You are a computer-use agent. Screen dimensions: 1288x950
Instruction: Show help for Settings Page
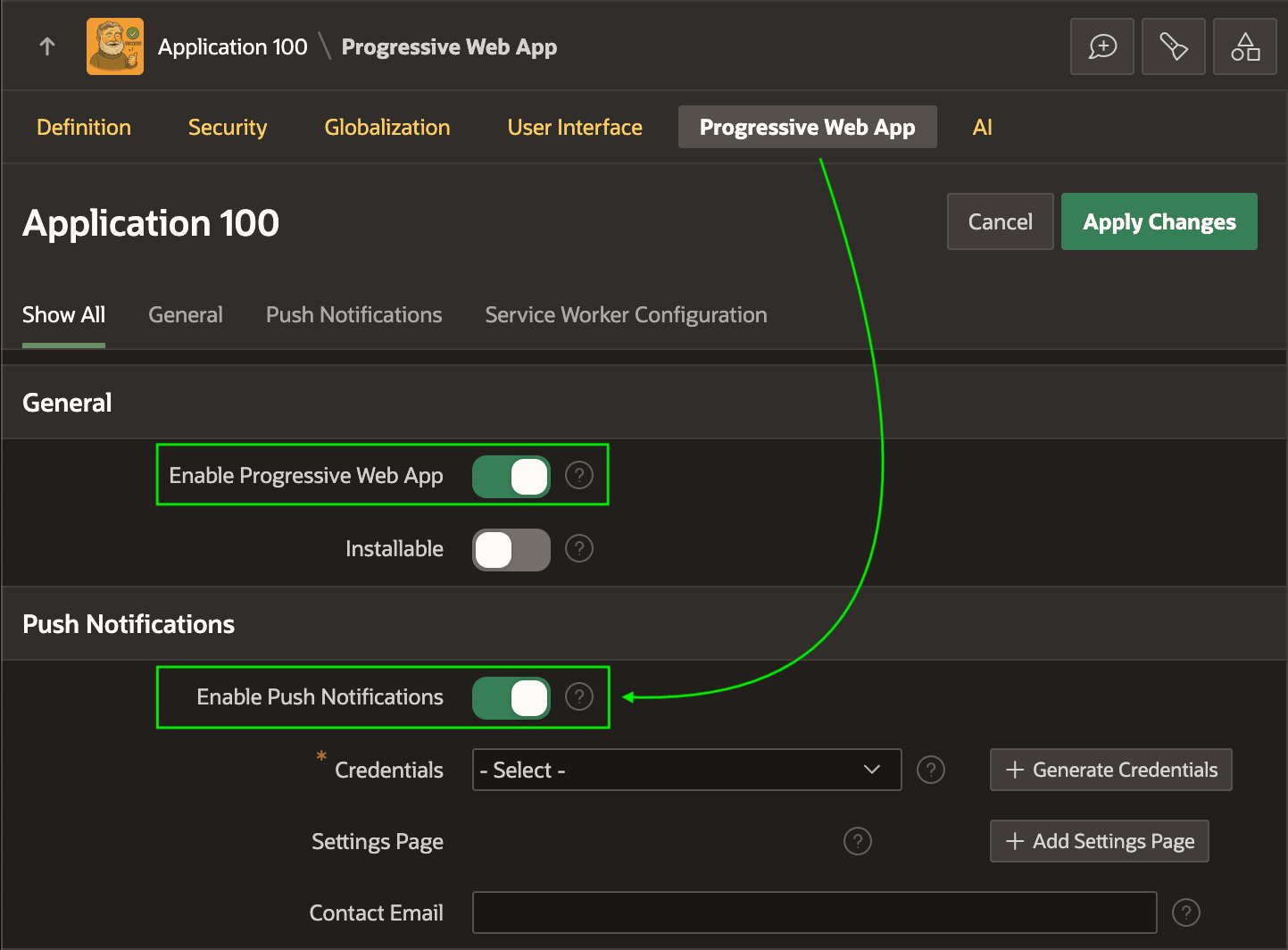pyautogui.click(x=858, y=841)
